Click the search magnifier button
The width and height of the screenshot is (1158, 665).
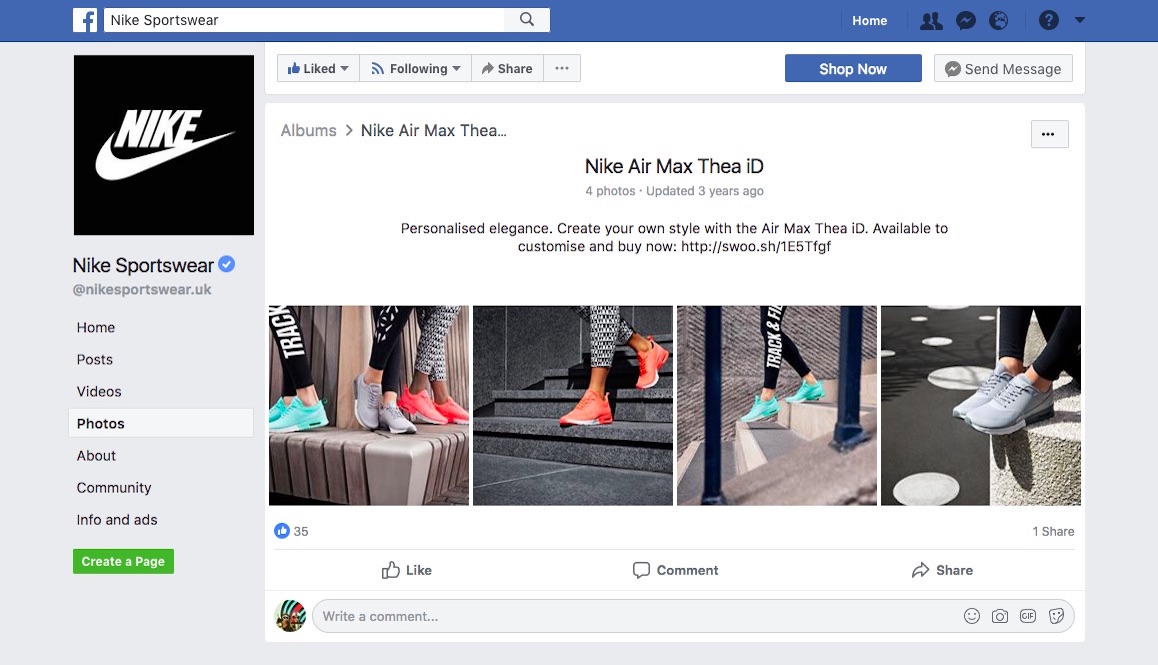tap(527, 20)
